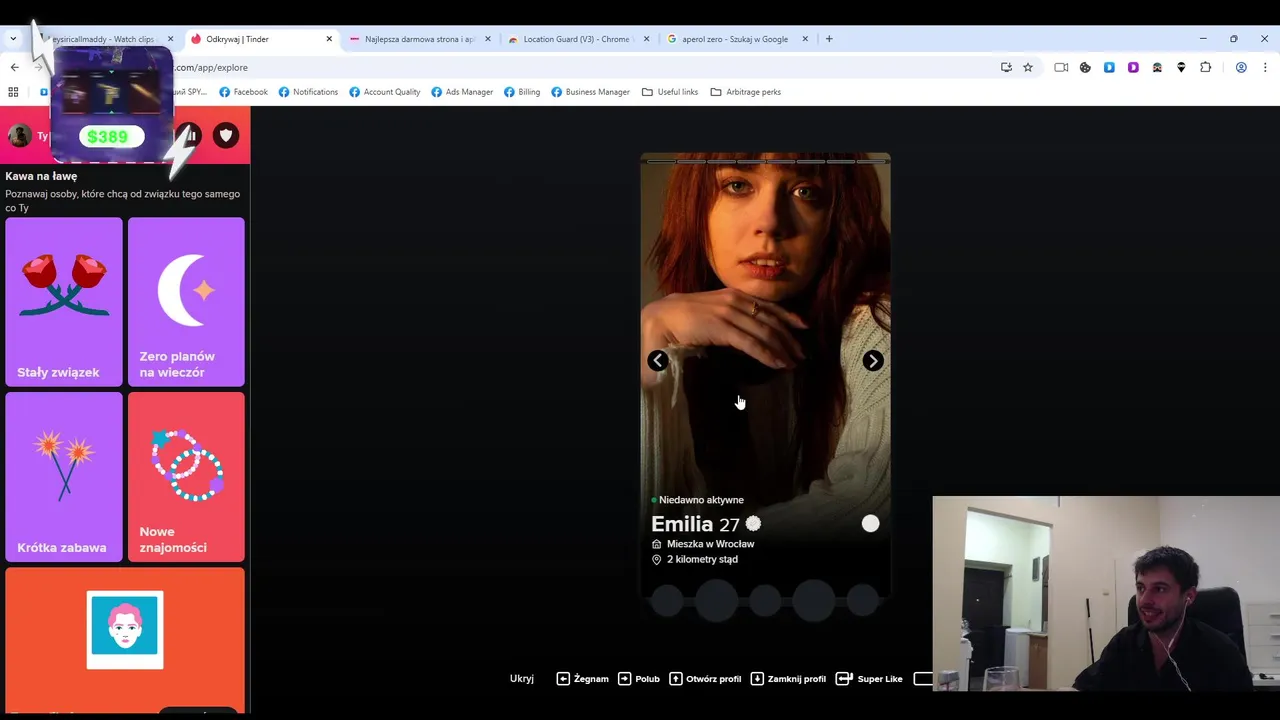Open a new browser tab
The height and width of the screenshot is (720, 1280).
tap(829, 39)
